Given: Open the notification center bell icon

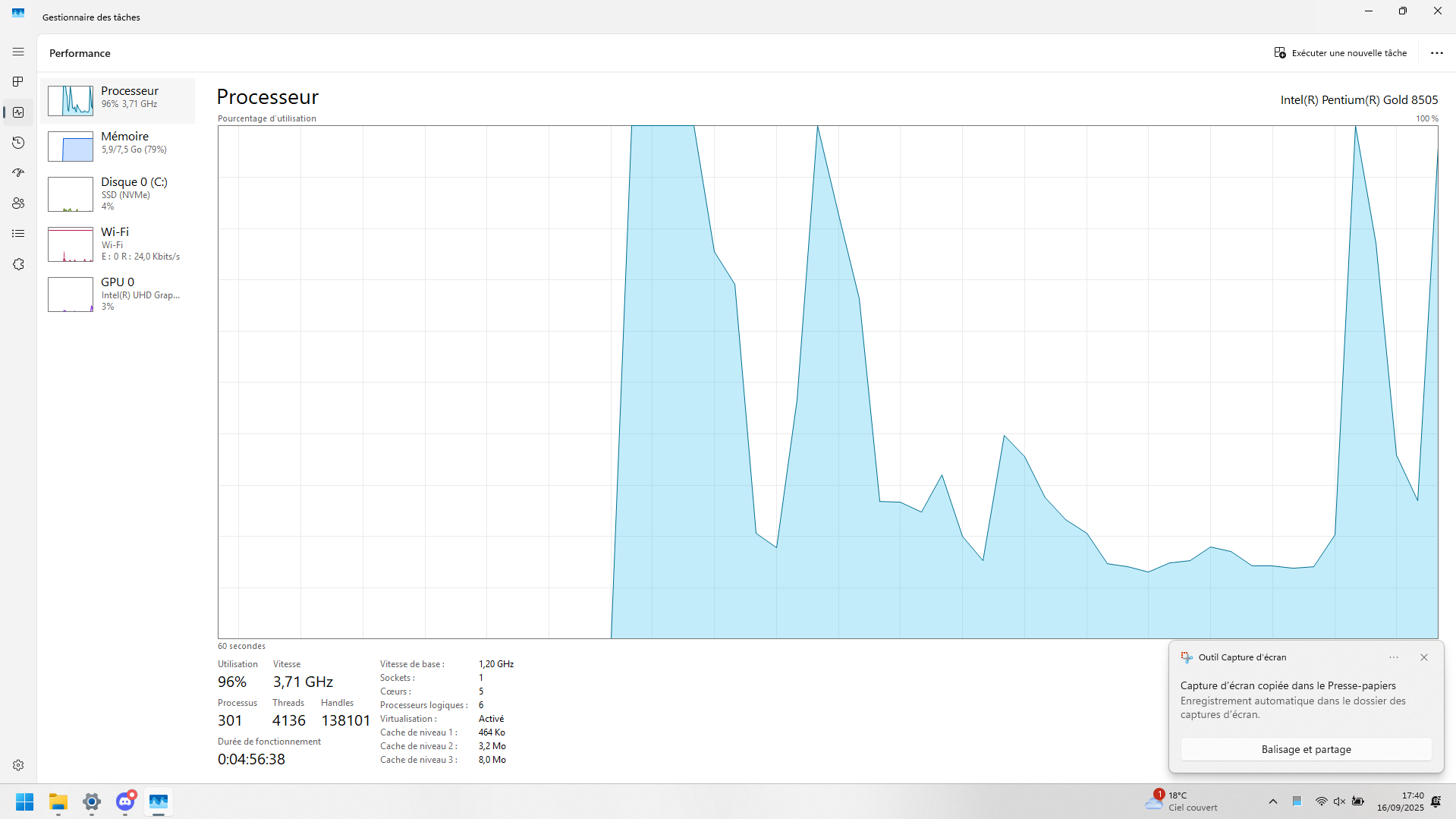Looking at the screenshot, I should click(x=1436, y=802).
